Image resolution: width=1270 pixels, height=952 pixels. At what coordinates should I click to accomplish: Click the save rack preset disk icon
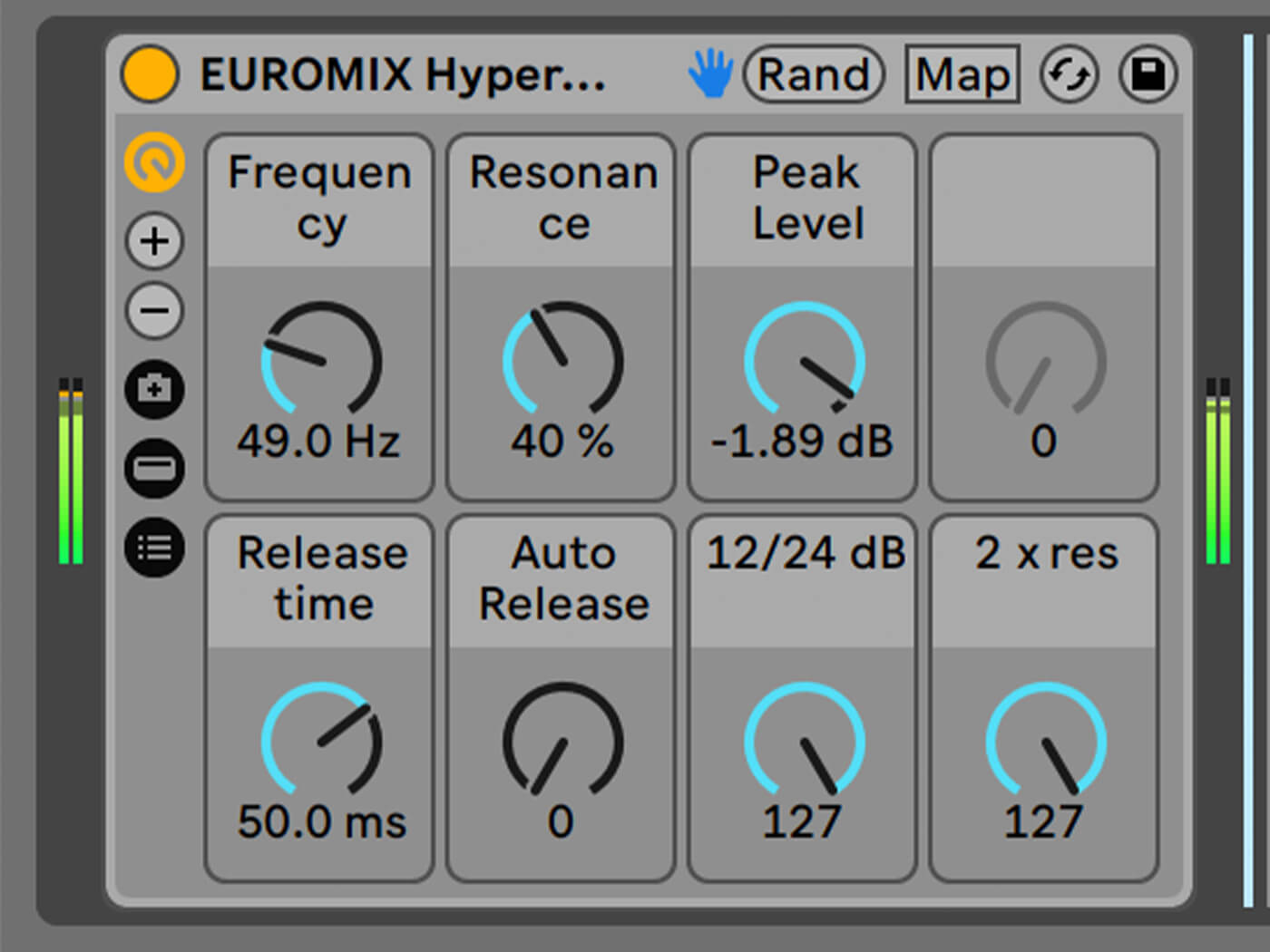pyautogui.click(x=1147, y=73)
